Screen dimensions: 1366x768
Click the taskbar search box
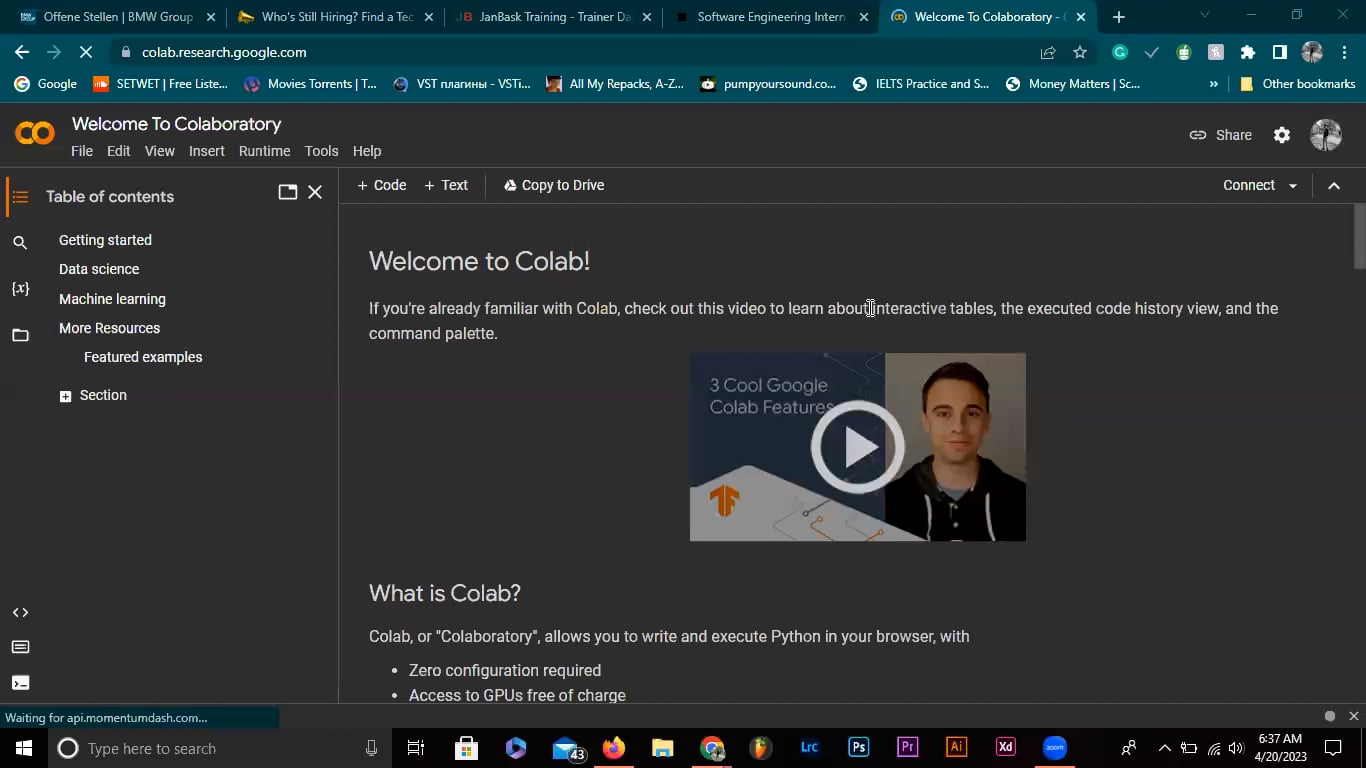click(220, 748)
